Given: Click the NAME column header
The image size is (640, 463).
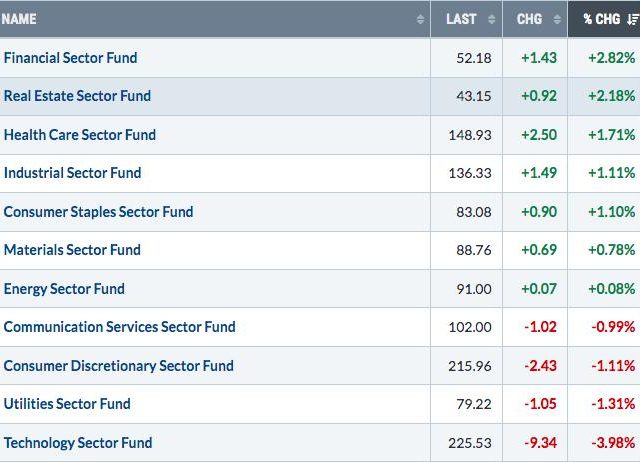Looking at the screenshot, I should (19, 19).
